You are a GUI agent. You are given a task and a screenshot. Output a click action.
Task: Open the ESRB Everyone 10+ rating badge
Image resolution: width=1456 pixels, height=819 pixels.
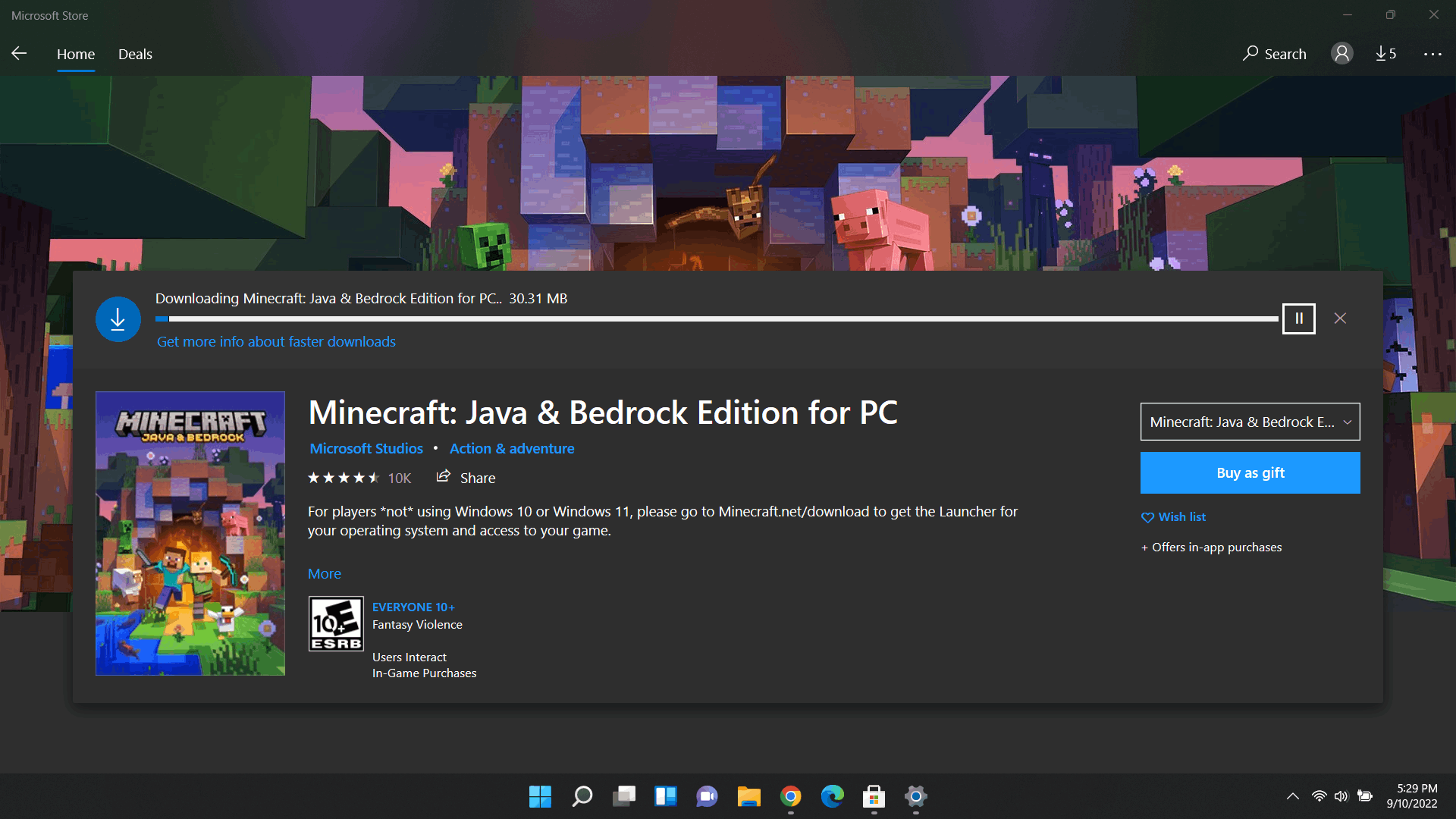[x=335, y=623]
